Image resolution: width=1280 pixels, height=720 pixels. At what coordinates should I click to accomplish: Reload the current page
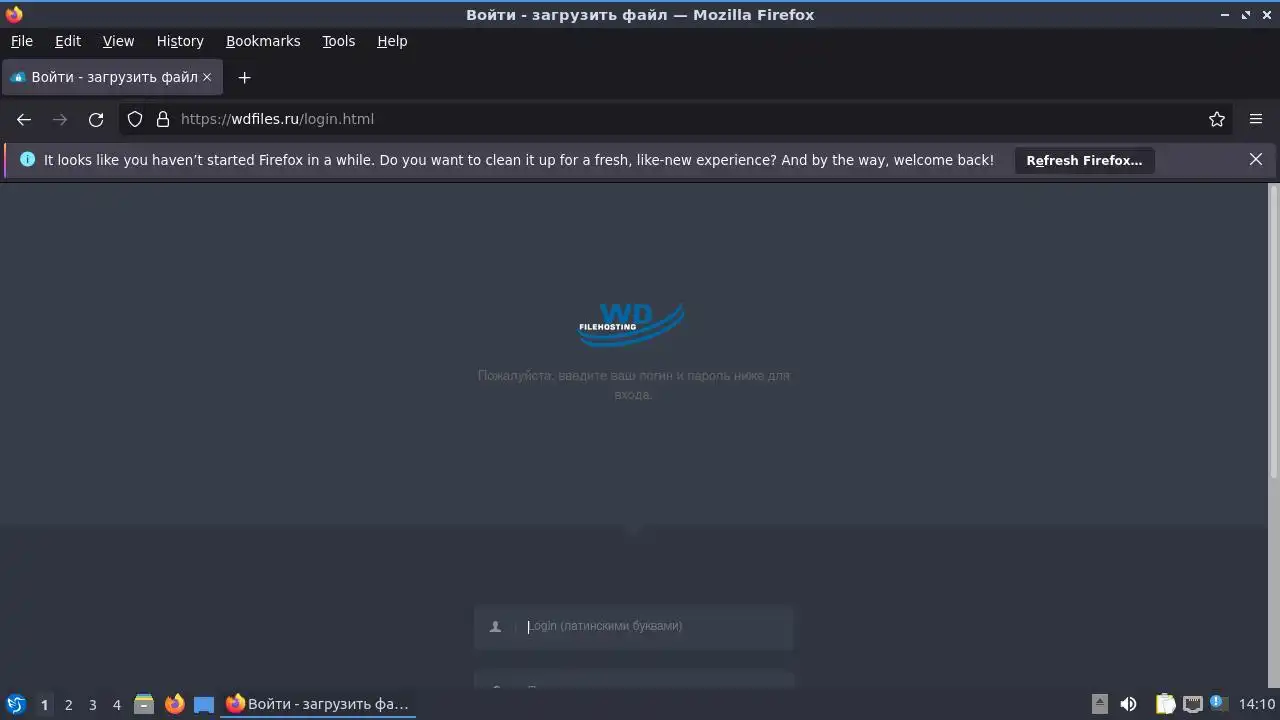pyautogui.click(x=96, y=119)
